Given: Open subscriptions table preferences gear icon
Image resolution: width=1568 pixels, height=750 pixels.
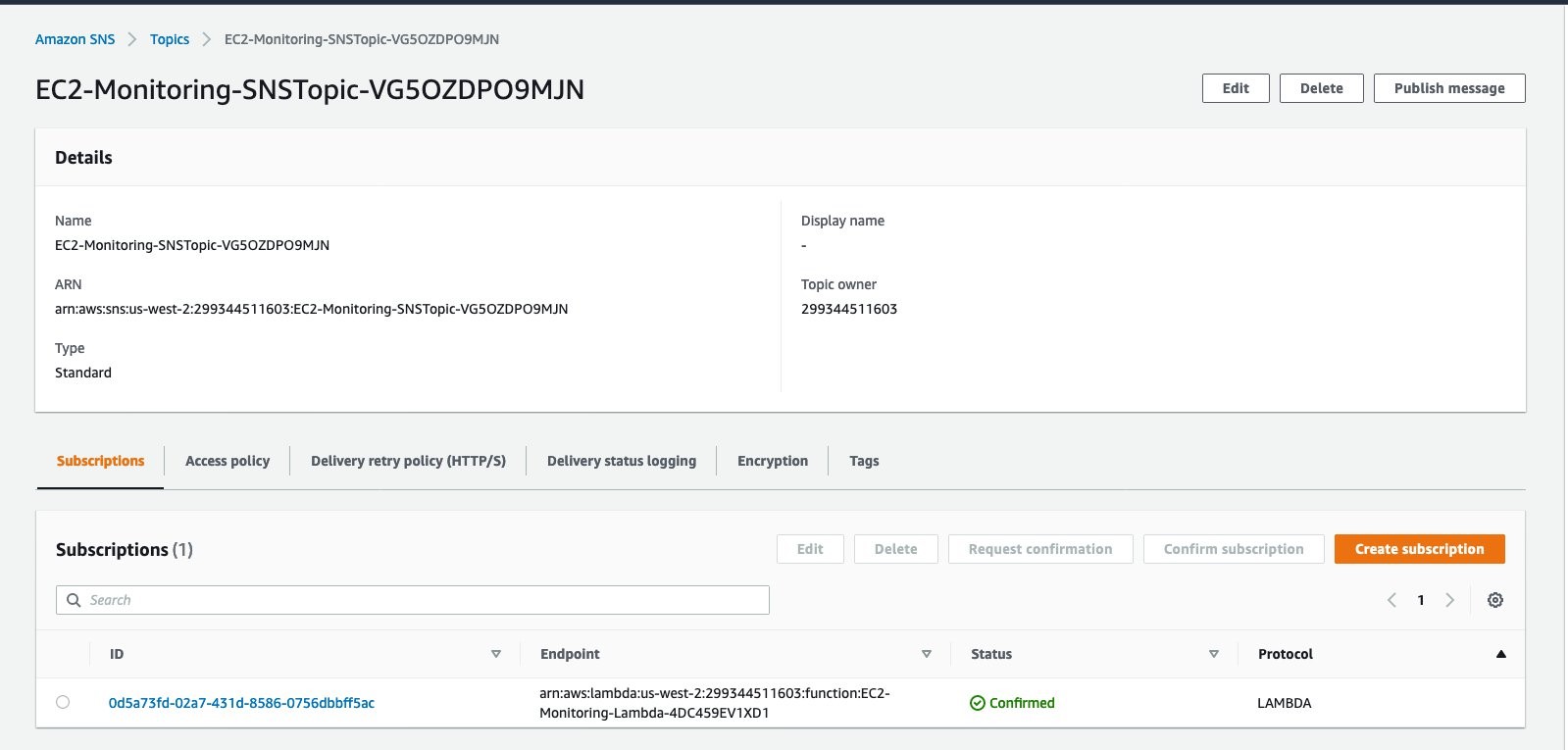Looking at the screenshot, I should pos(1494,600).
